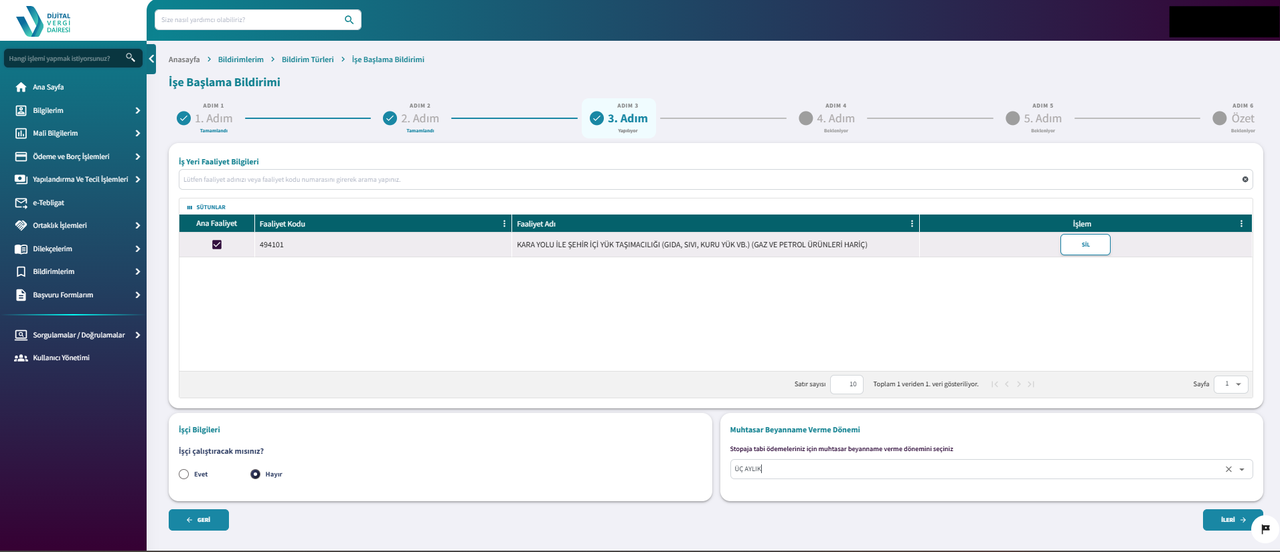Click the Dijital Vergi Dairesi logo
This screenshot has width=1280, height=552.
(43, 20)
